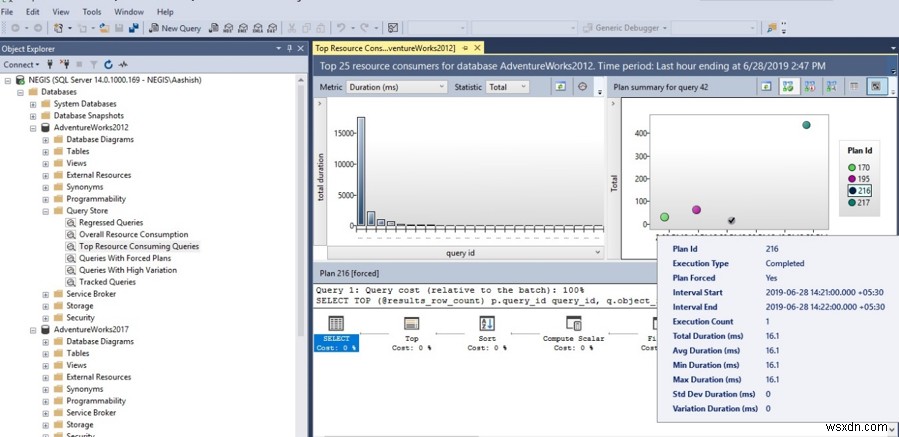The height and width of the screenshot is (437, 899).
Task: Close the Top Resource Consumers tab
Action: [x=476, y=48]
